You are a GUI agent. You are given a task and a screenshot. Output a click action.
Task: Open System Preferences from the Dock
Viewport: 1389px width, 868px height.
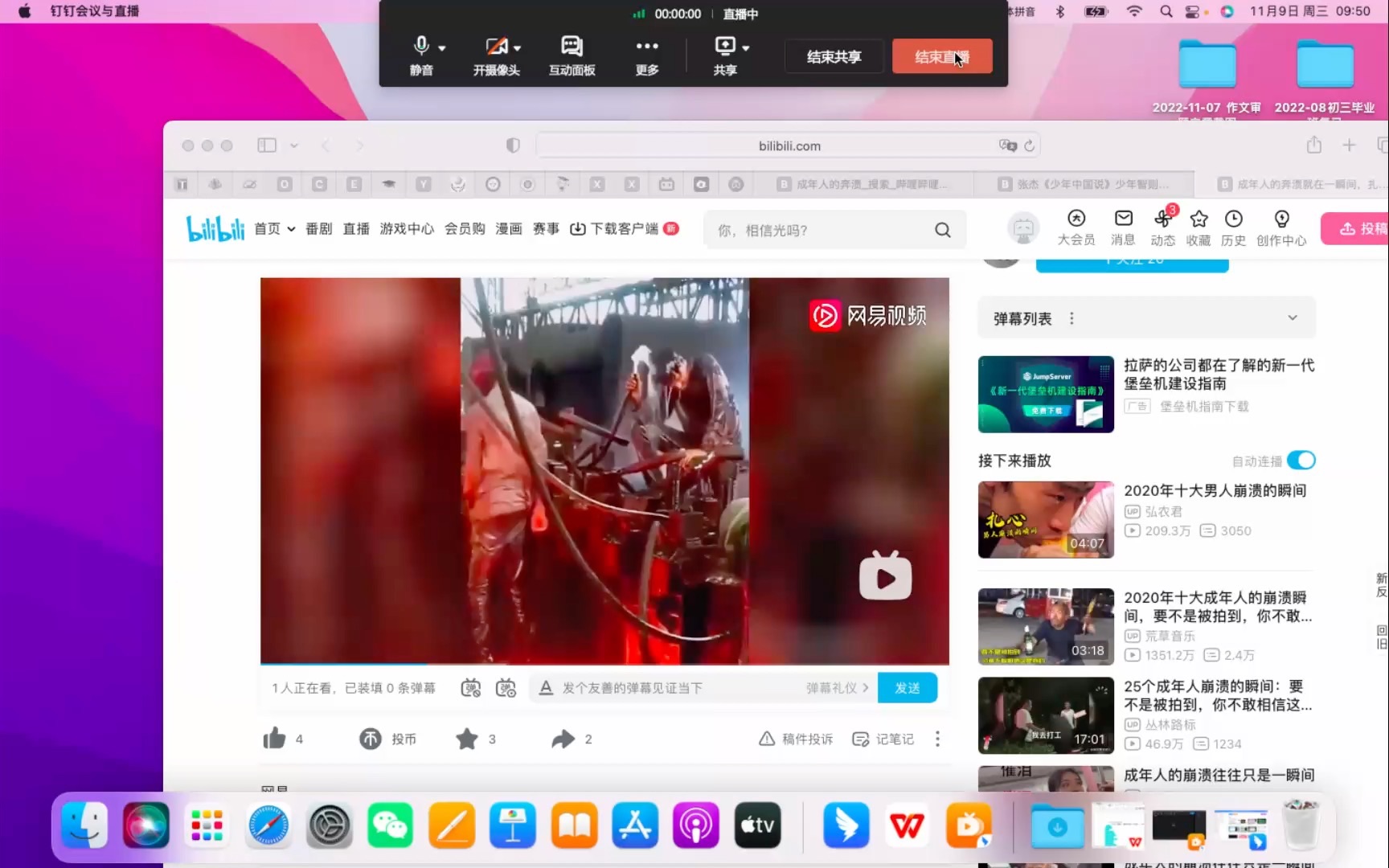pyautogui.click(x=329, y=825)
